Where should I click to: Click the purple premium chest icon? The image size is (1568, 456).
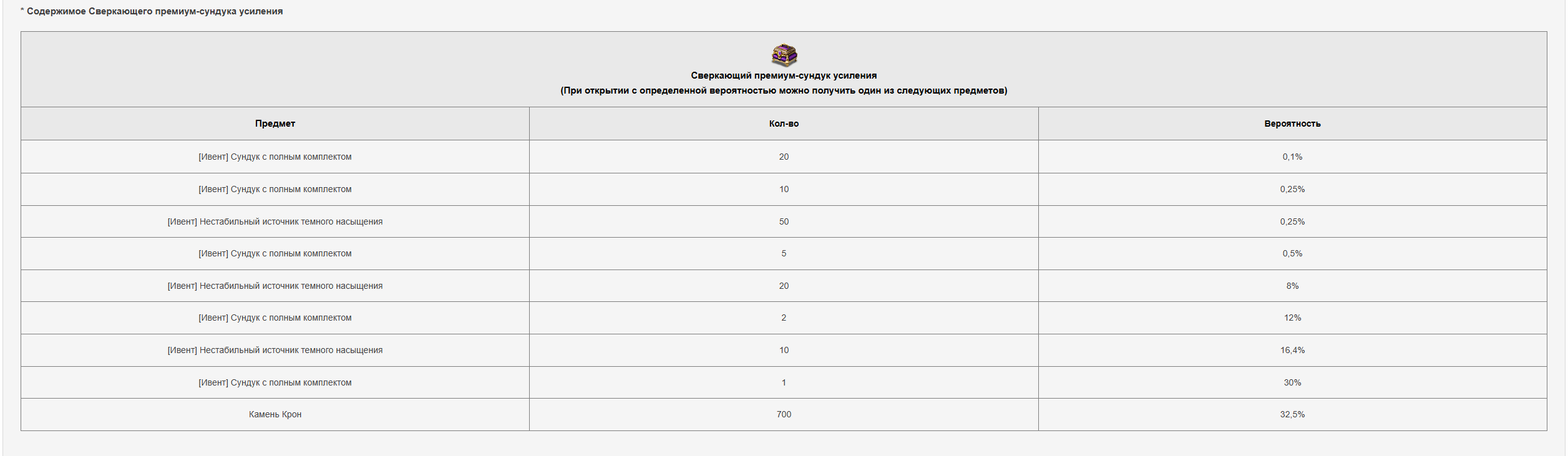784,55
